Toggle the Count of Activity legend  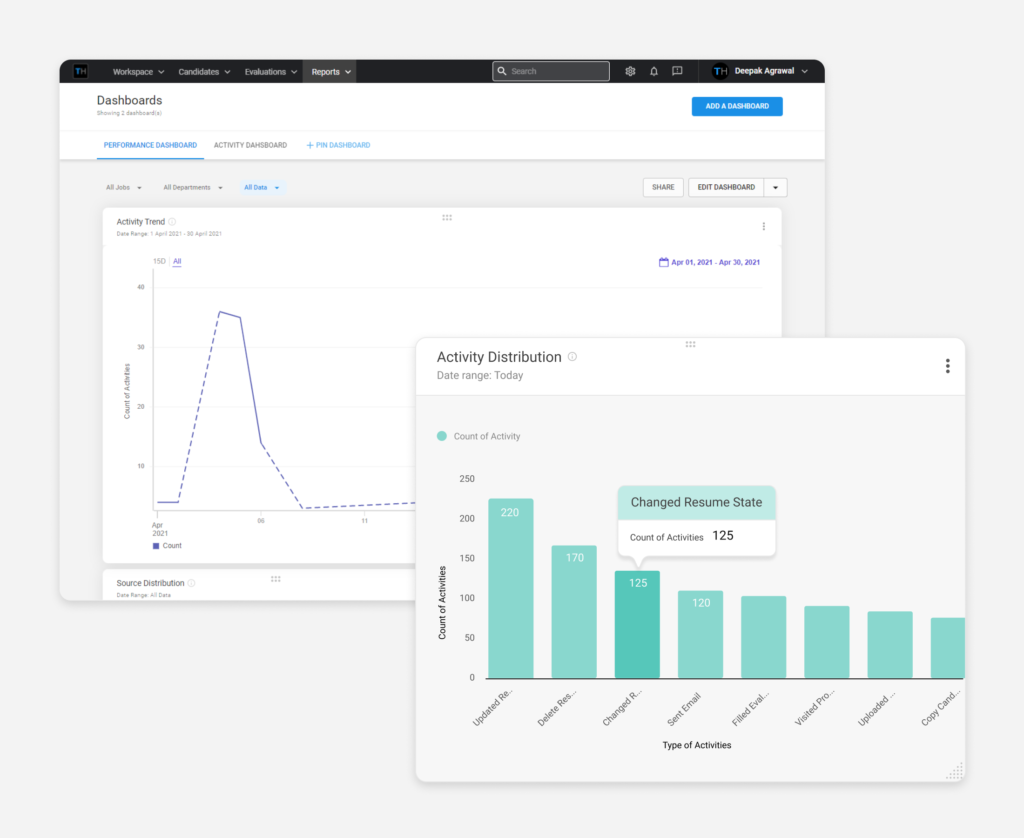pyautogui.click(x=478, y=436)
